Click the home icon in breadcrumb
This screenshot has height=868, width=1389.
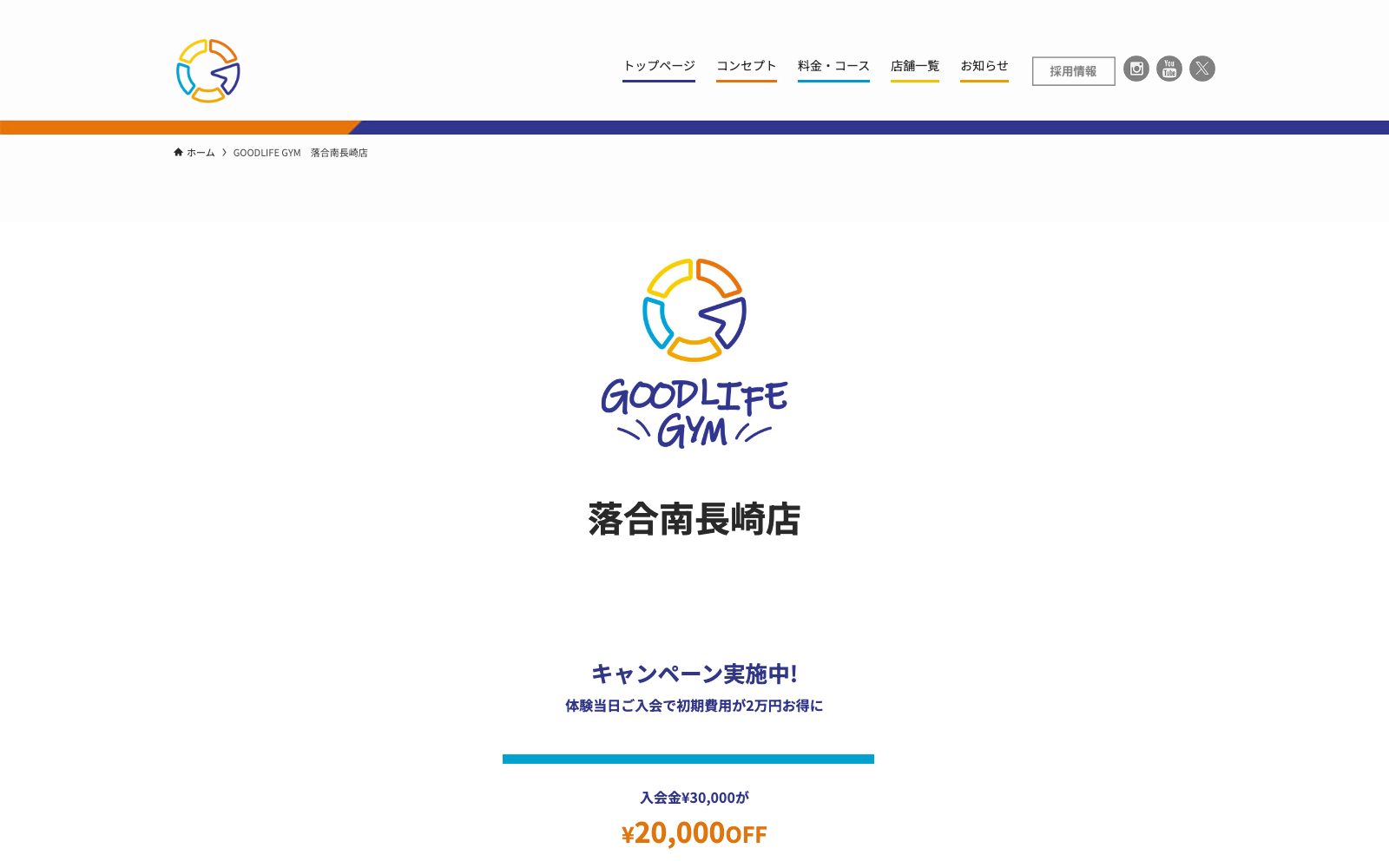[178, 152]
